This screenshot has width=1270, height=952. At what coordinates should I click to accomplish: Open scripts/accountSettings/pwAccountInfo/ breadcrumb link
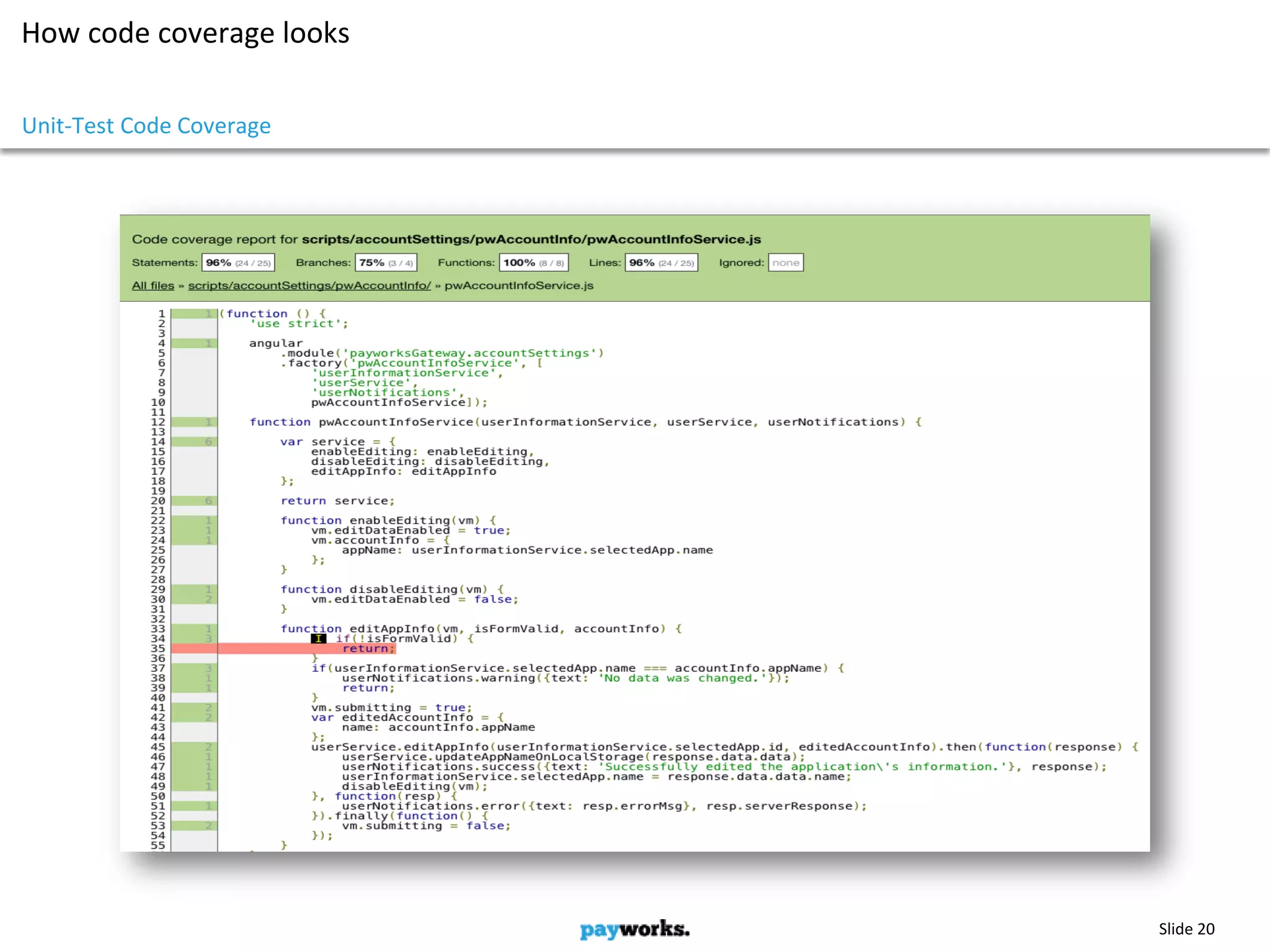coord(309,285)
